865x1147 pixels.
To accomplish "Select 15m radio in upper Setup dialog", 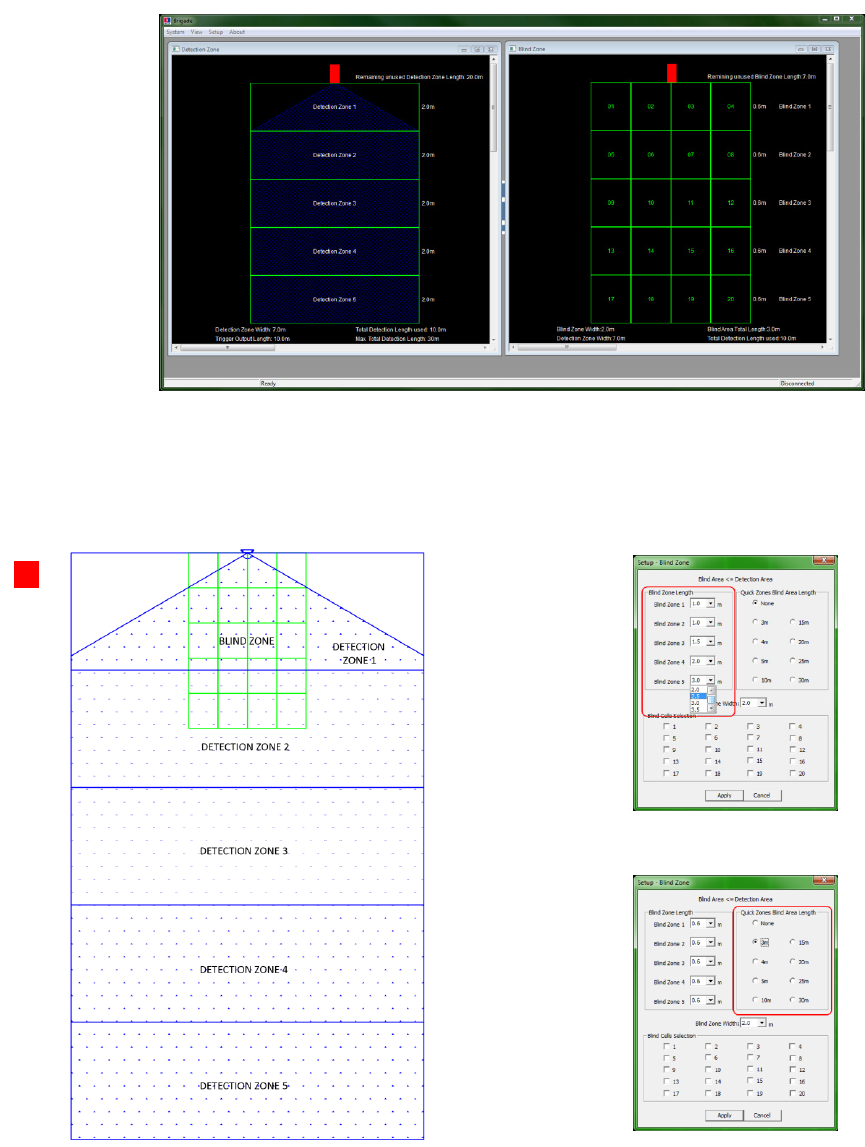I will click(x=793, y=623).
